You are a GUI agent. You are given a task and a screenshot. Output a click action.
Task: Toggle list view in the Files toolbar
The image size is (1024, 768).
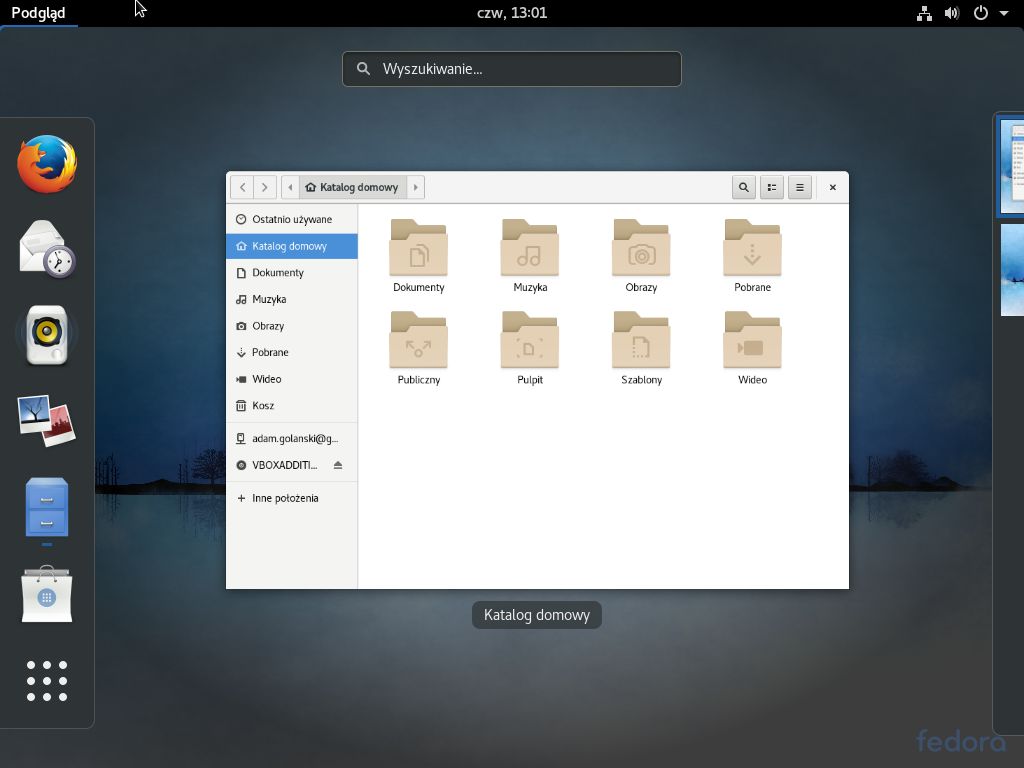pos(771,187)
